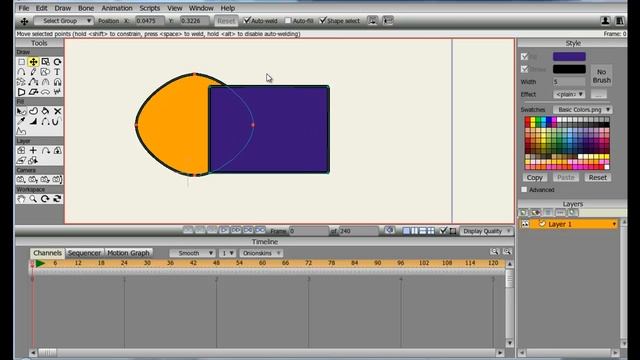The width and height of the screenshot is (640, 360).
Task: Select the Rotate Workspace tool
Action: coord(45,199)
